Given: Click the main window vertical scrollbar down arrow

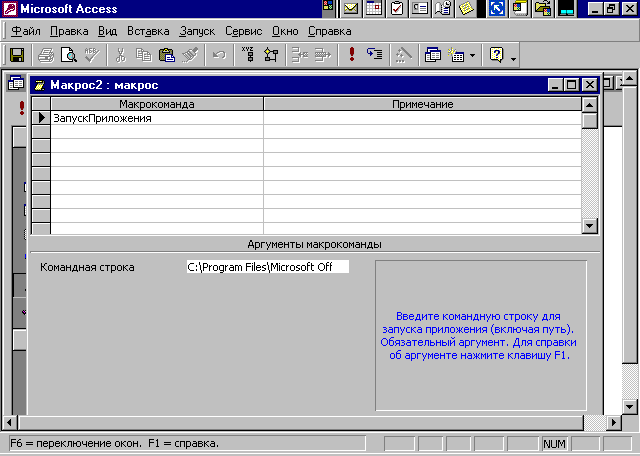Looking at the screenshot, I should point(629,407).
